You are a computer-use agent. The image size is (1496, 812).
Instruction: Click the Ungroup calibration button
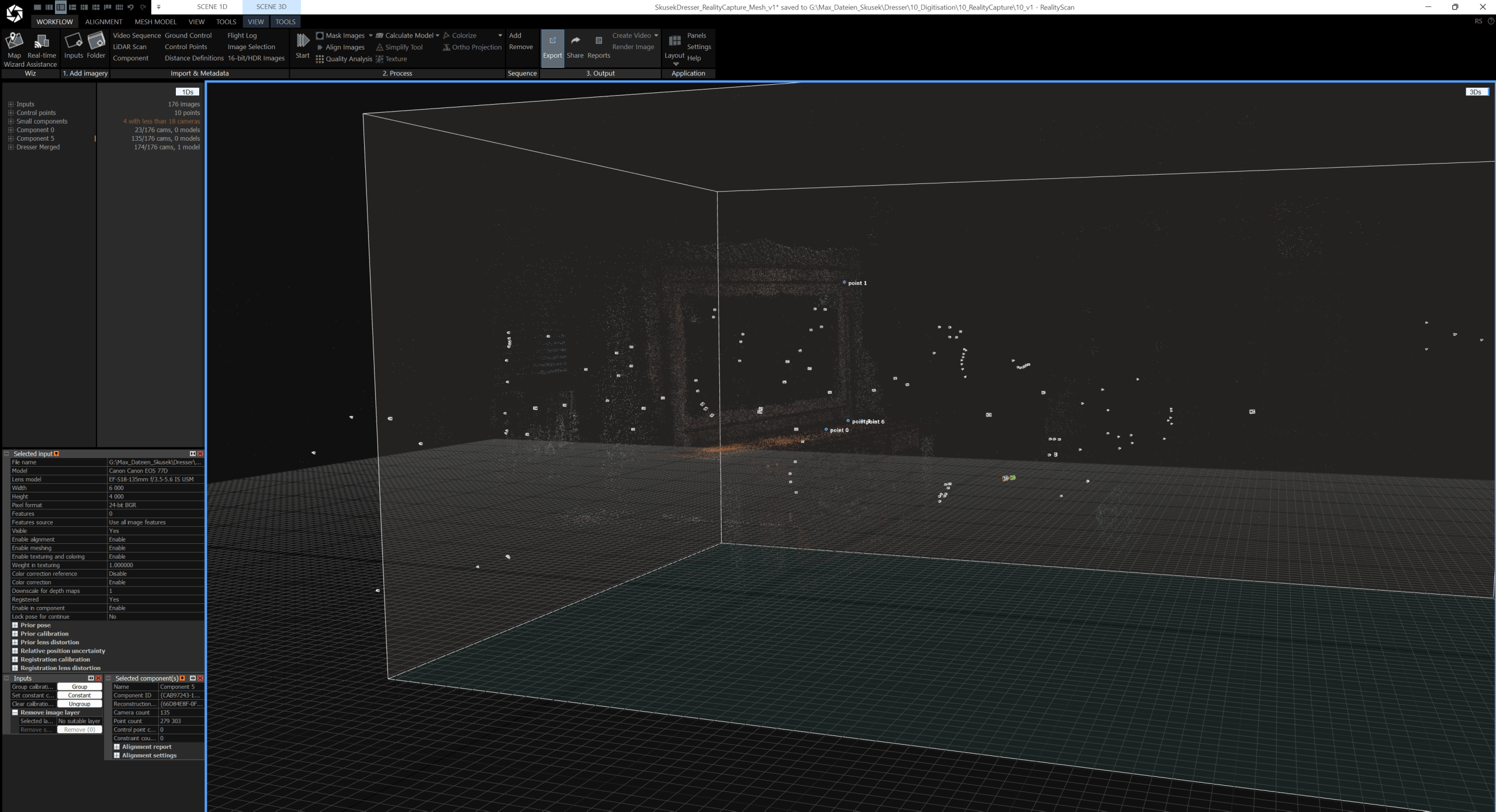pos(79,704)
